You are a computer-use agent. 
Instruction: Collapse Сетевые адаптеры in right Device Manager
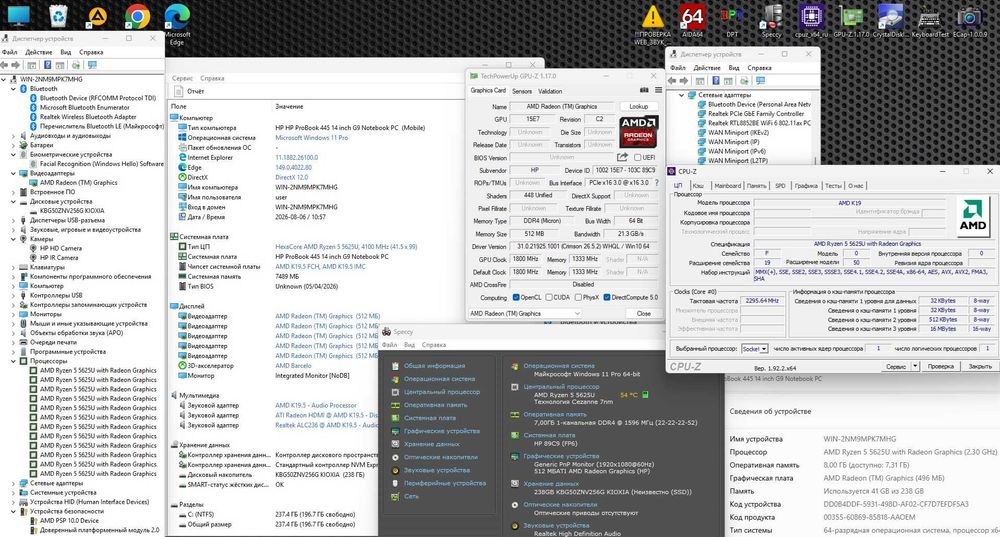pyautogui.click(x=681, y=95)
